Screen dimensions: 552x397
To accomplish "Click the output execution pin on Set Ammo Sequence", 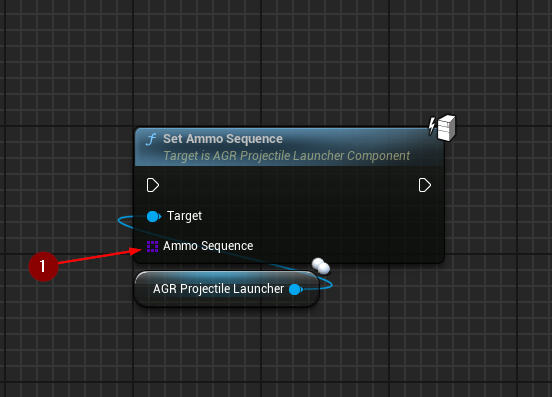I will click(425, 185).
